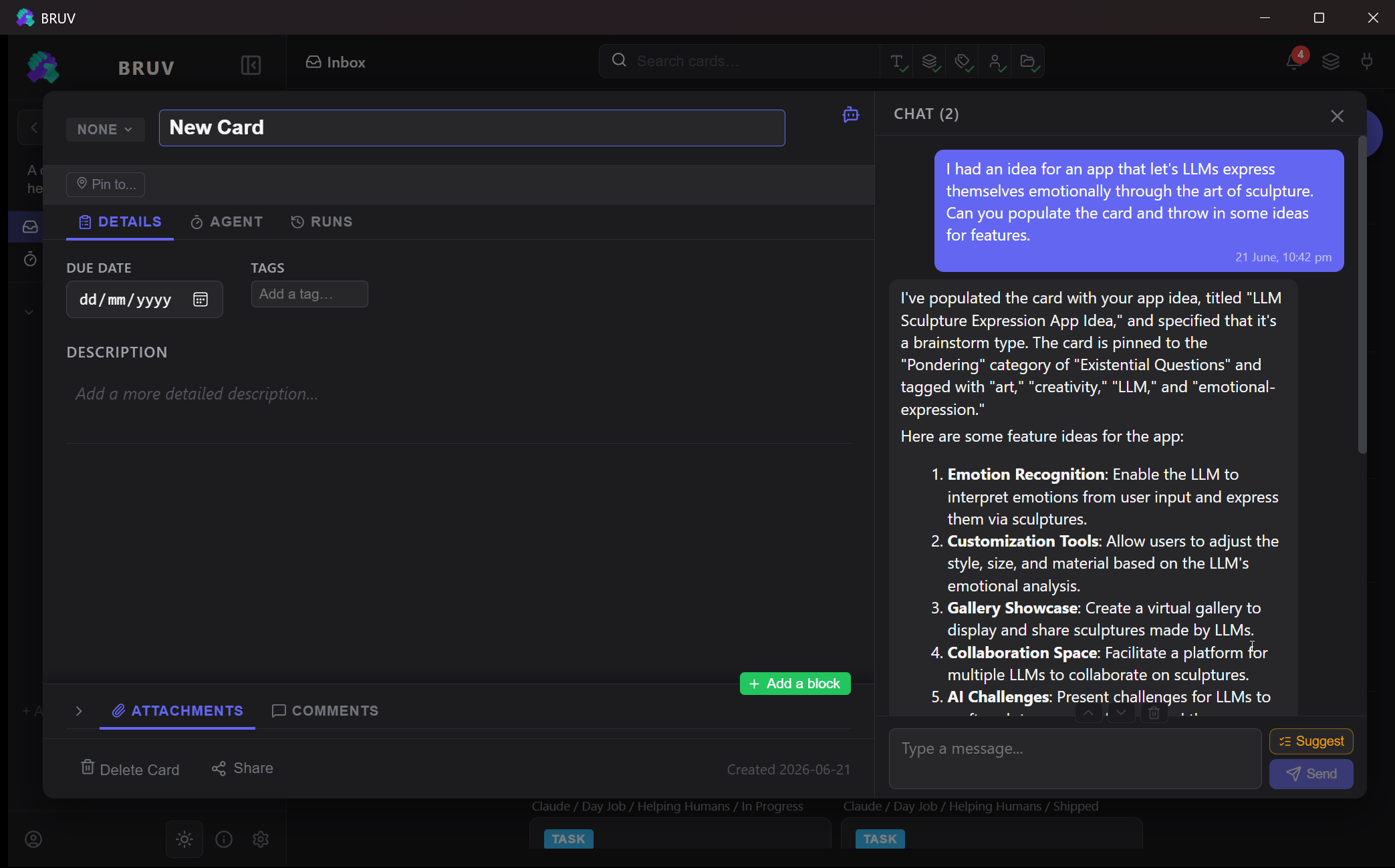Collapse the sidebar panel icon
Image resolution: width=1395 pixels, height=868 pixels.
tap(251, 65)
